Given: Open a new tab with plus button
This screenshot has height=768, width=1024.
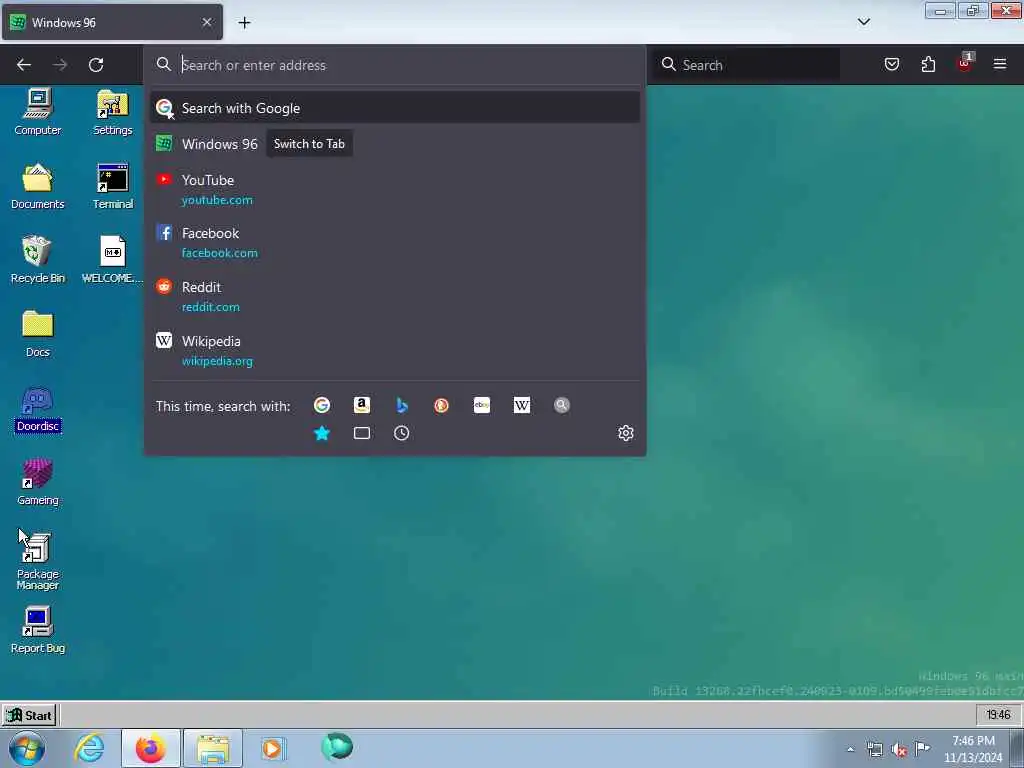Looking at the screenshot, I should point(244,23).
